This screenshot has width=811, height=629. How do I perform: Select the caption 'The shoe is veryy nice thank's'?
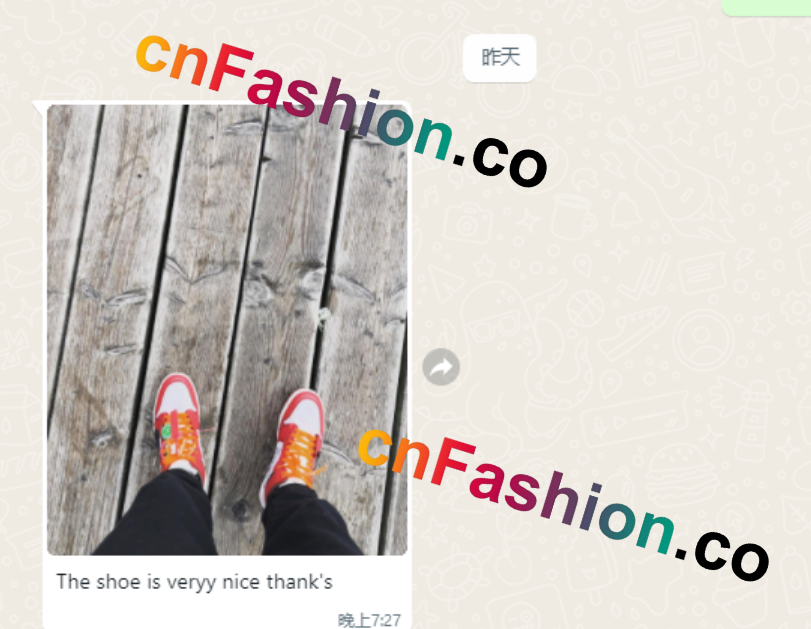click(x=194, y=582)
